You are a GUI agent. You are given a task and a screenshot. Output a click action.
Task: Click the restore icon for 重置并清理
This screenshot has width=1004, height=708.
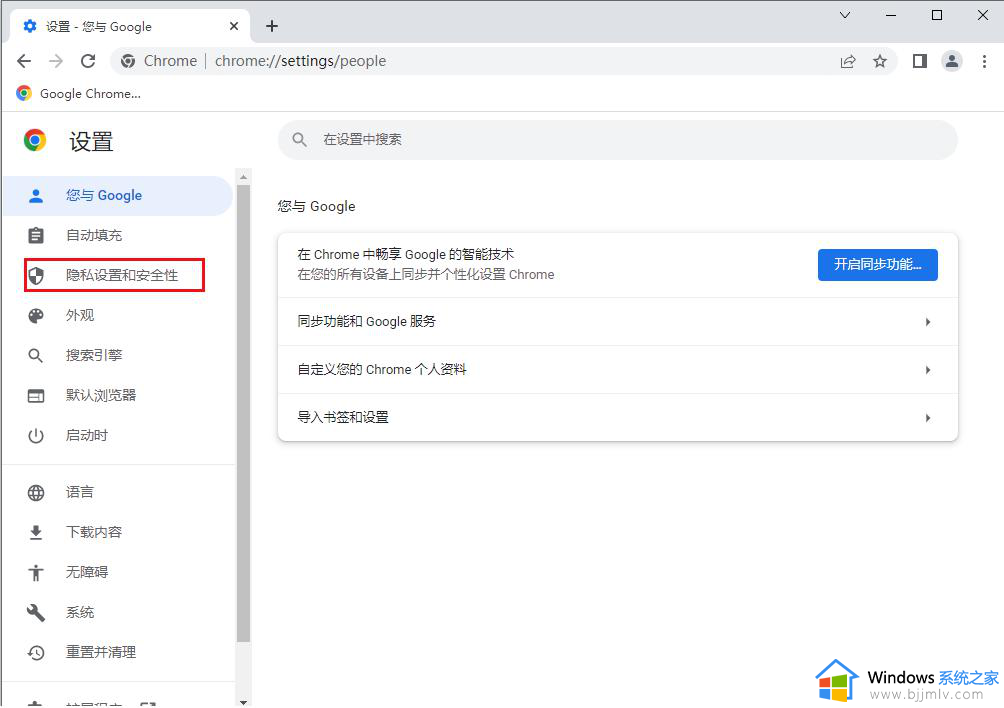[36, 652]
